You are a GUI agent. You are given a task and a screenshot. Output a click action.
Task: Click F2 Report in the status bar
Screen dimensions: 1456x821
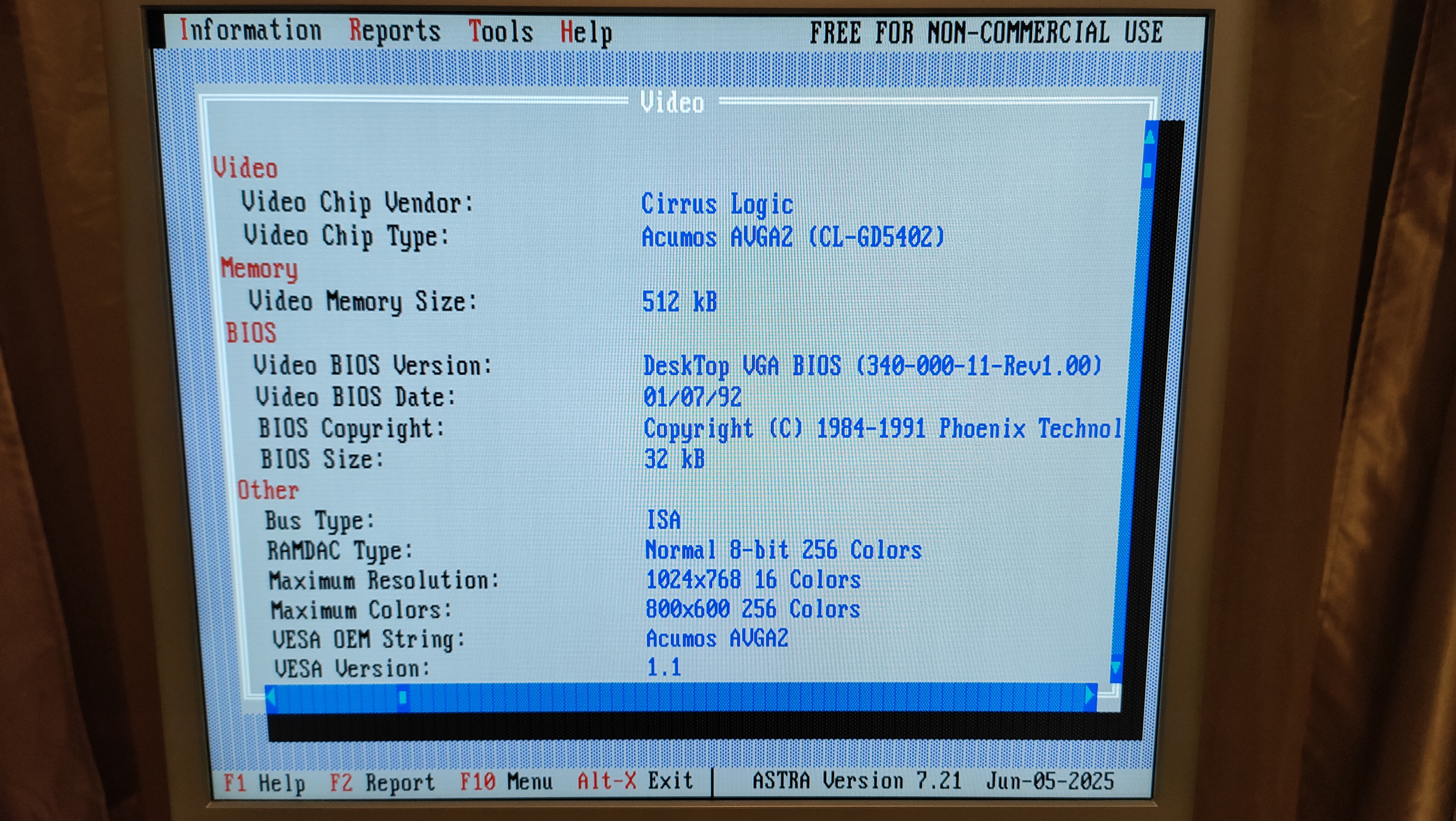click(382, 783)
